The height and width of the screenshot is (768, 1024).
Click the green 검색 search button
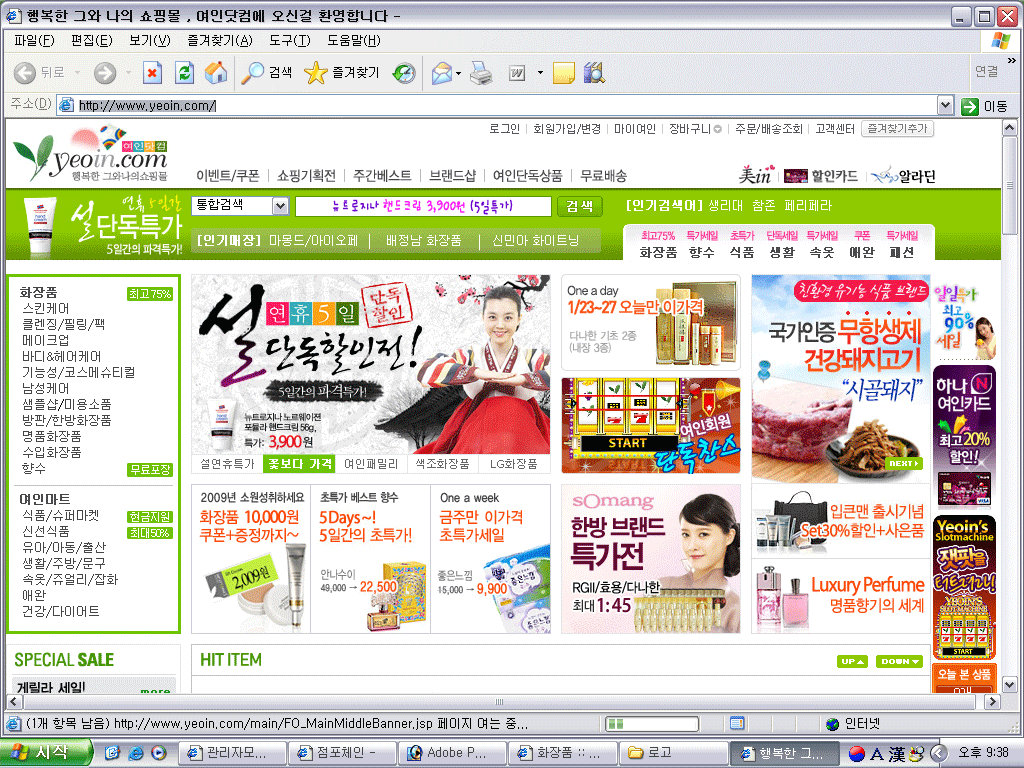579,206
